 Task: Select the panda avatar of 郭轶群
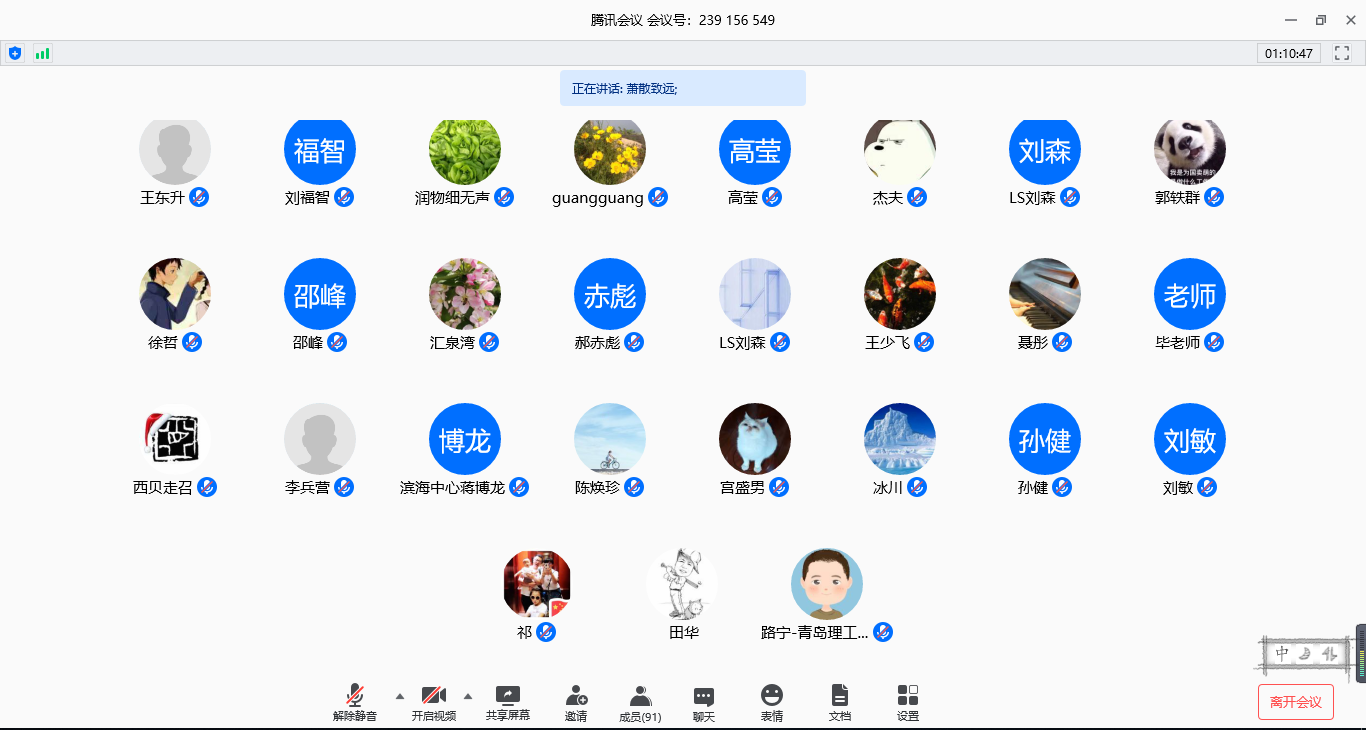pos(1189,151)
